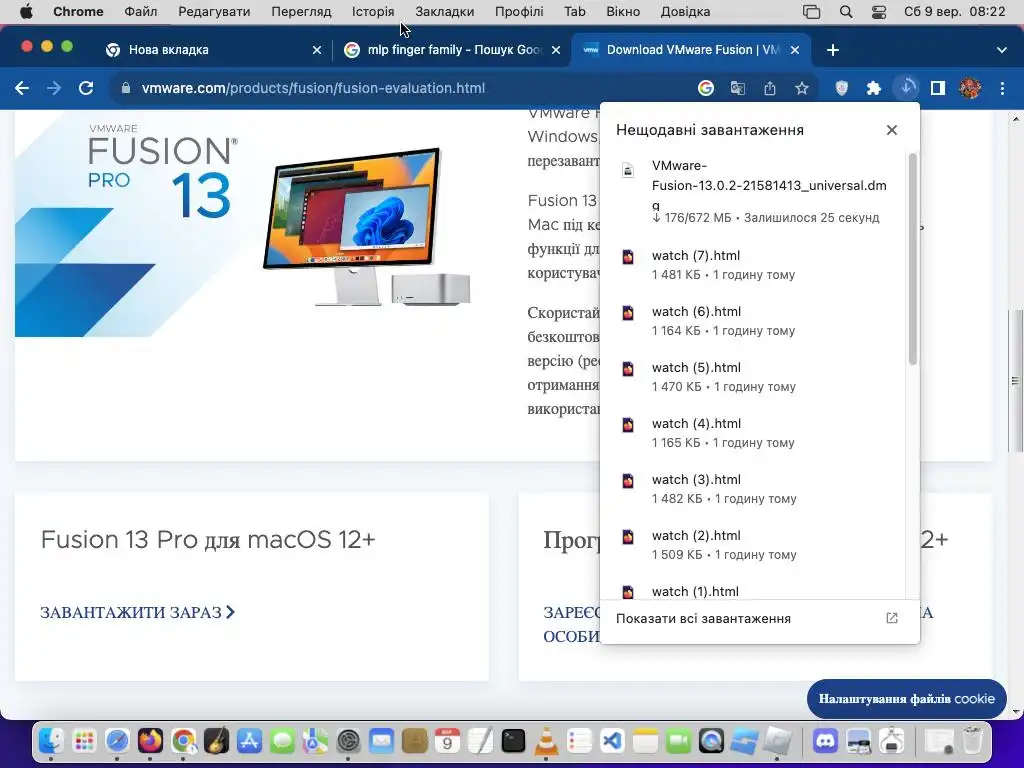The height and width of the screenshot is (768, 1024).
Task: Open the Закладки menu
Action: pos(445,12)
